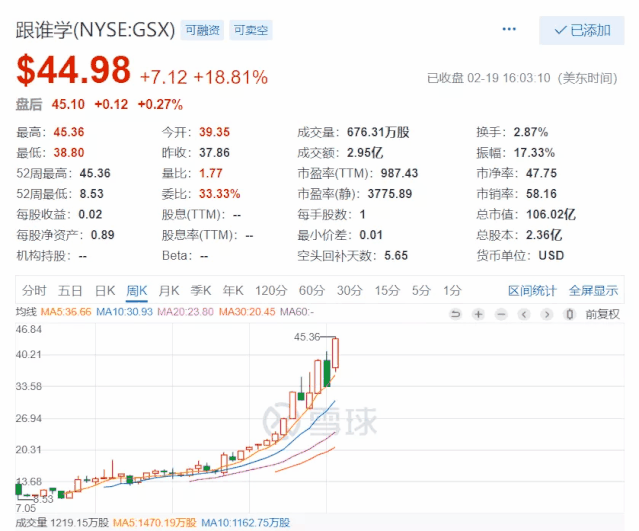
Task: Open 全屏显示 fullscreen chart
Action: pyautogui.click(x=593, y=291)
